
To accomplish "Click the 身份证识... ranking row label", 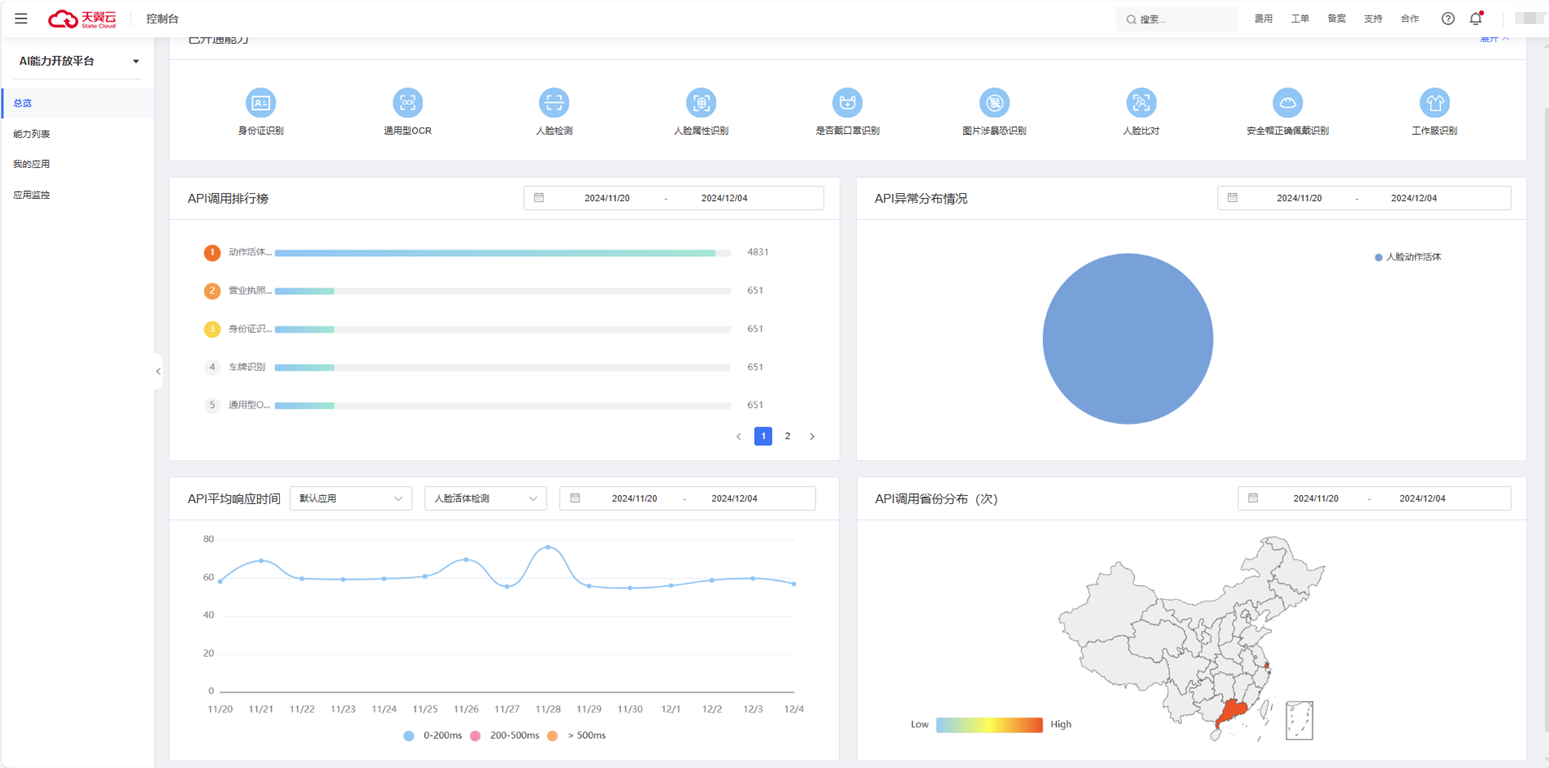I will click(250, 329).
